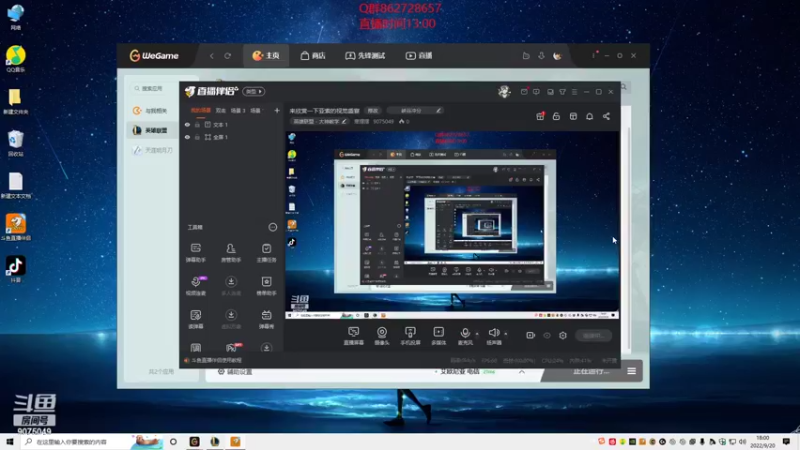This screenshot has height=450, width=800.
Task: Switch to the last scene tab
Action: [256, 110]
